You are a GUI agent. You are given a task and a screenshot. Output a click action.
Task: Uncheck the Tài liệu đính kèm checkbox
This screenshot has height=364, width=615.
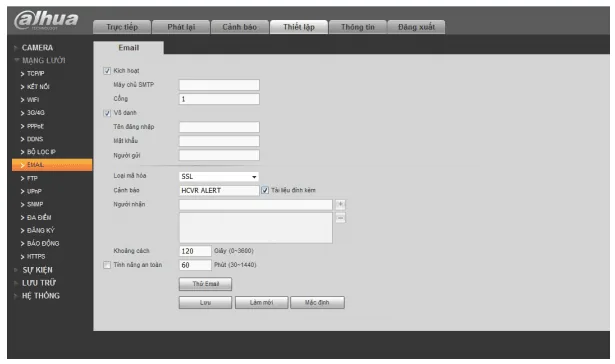(x=265, y=190)
